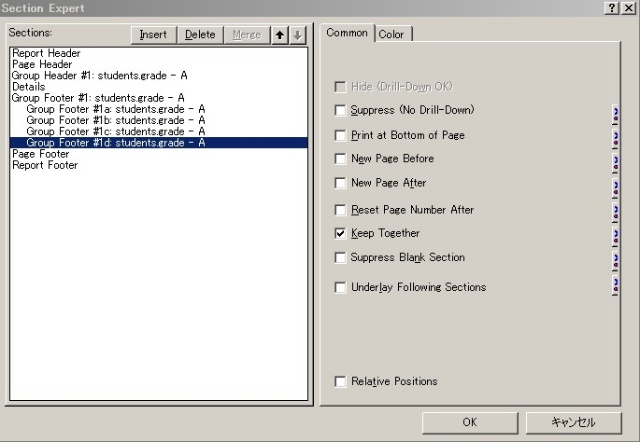Open formula editor for Underlay Following Sections
Viewport: 640px width, 442px height.
coord(615,285)
